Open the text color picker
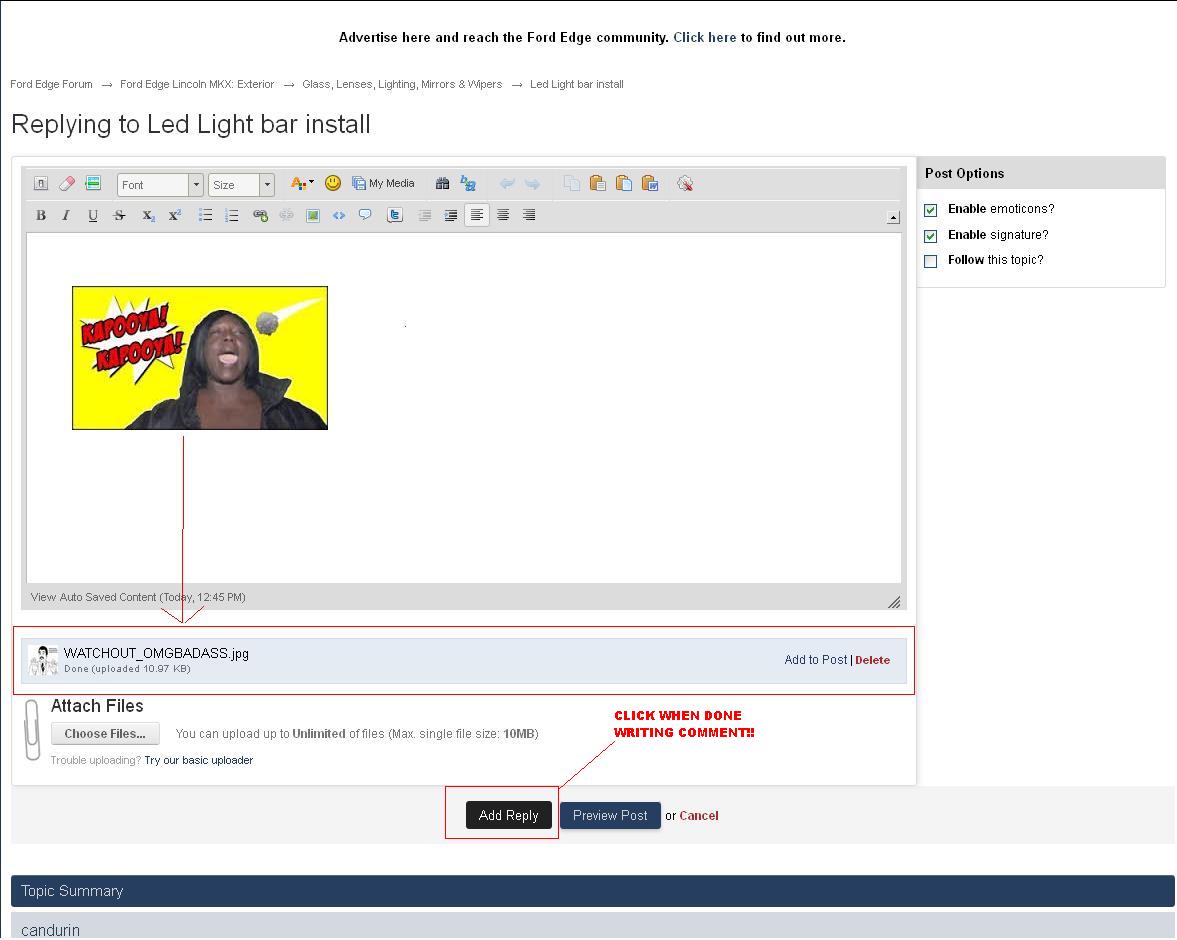 [x=302, y=183]
